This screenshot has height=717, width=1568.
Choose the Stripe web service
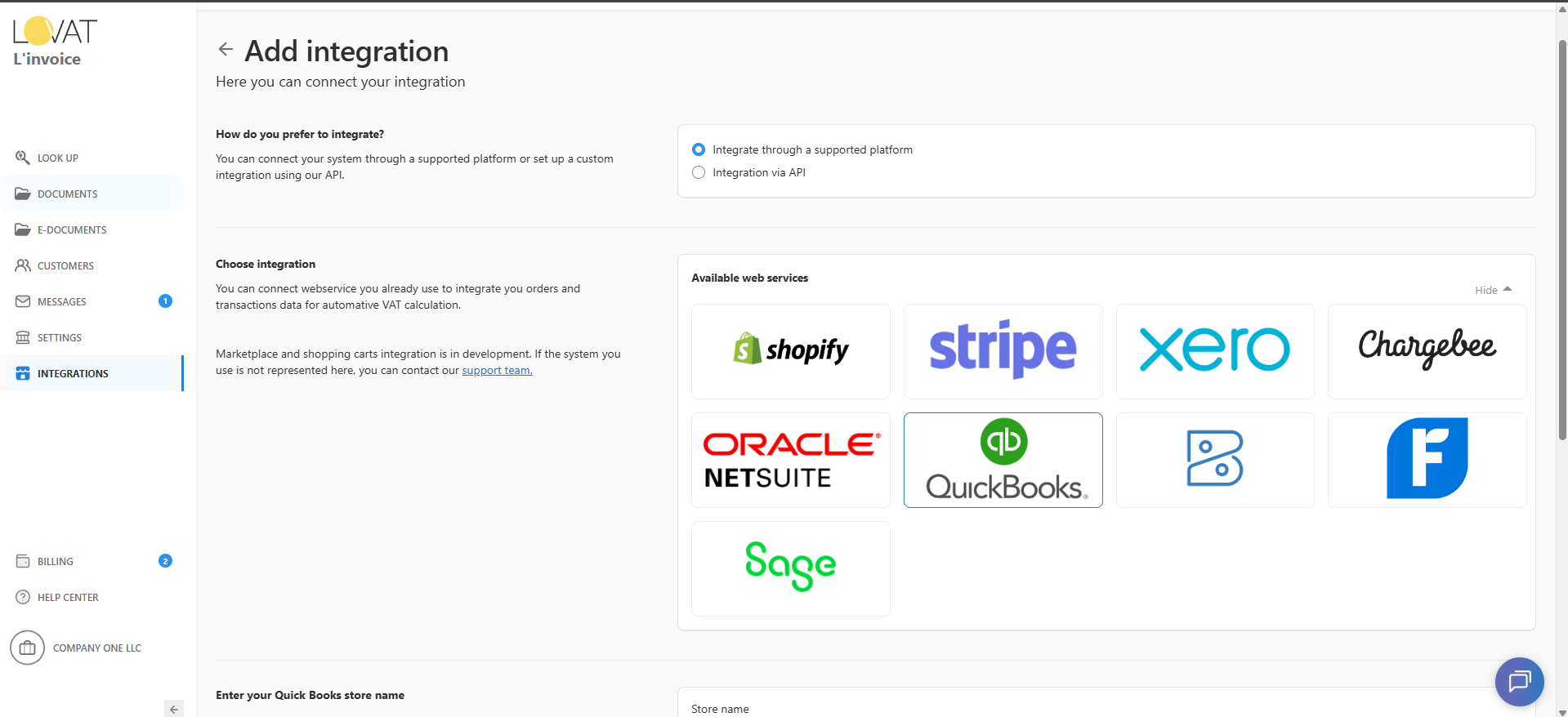click(1003, 351)
